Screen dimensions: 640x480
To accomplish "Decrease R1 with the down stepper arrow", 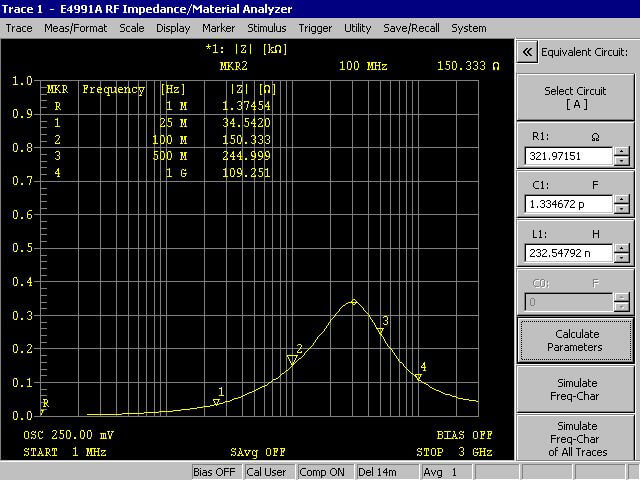I will point(622,161).
